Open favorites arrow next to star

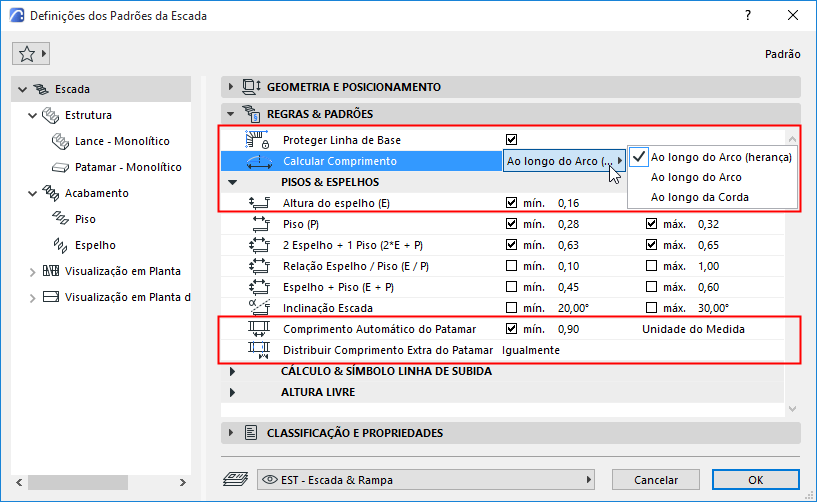click(x=44, y=54)
